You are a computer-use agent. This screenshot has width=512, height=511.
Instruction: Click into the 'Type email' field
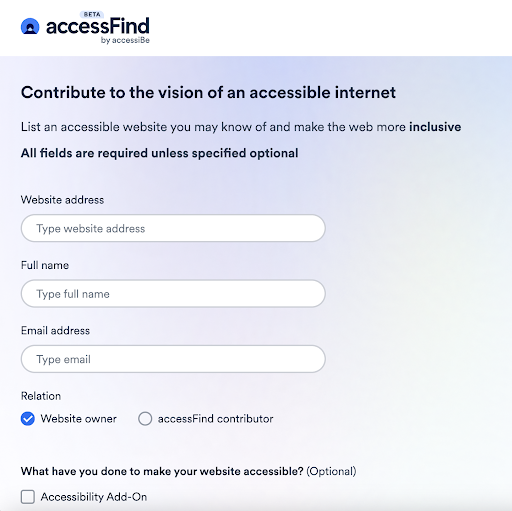coord(173,359)
